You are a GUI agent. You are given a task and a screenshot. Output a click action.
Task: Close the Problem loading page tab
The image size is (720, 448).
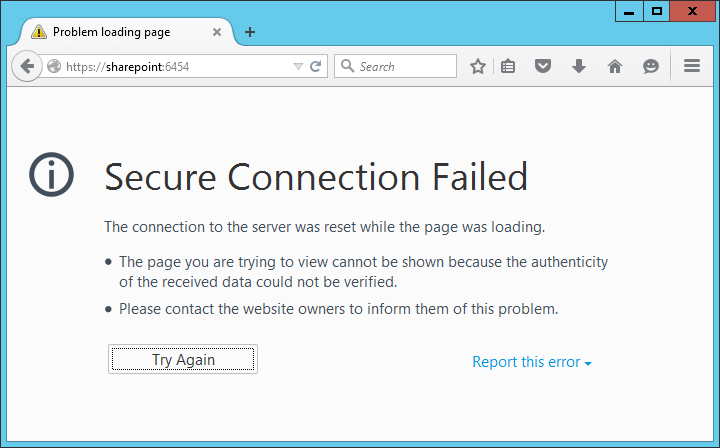click(x=217, y=32)
